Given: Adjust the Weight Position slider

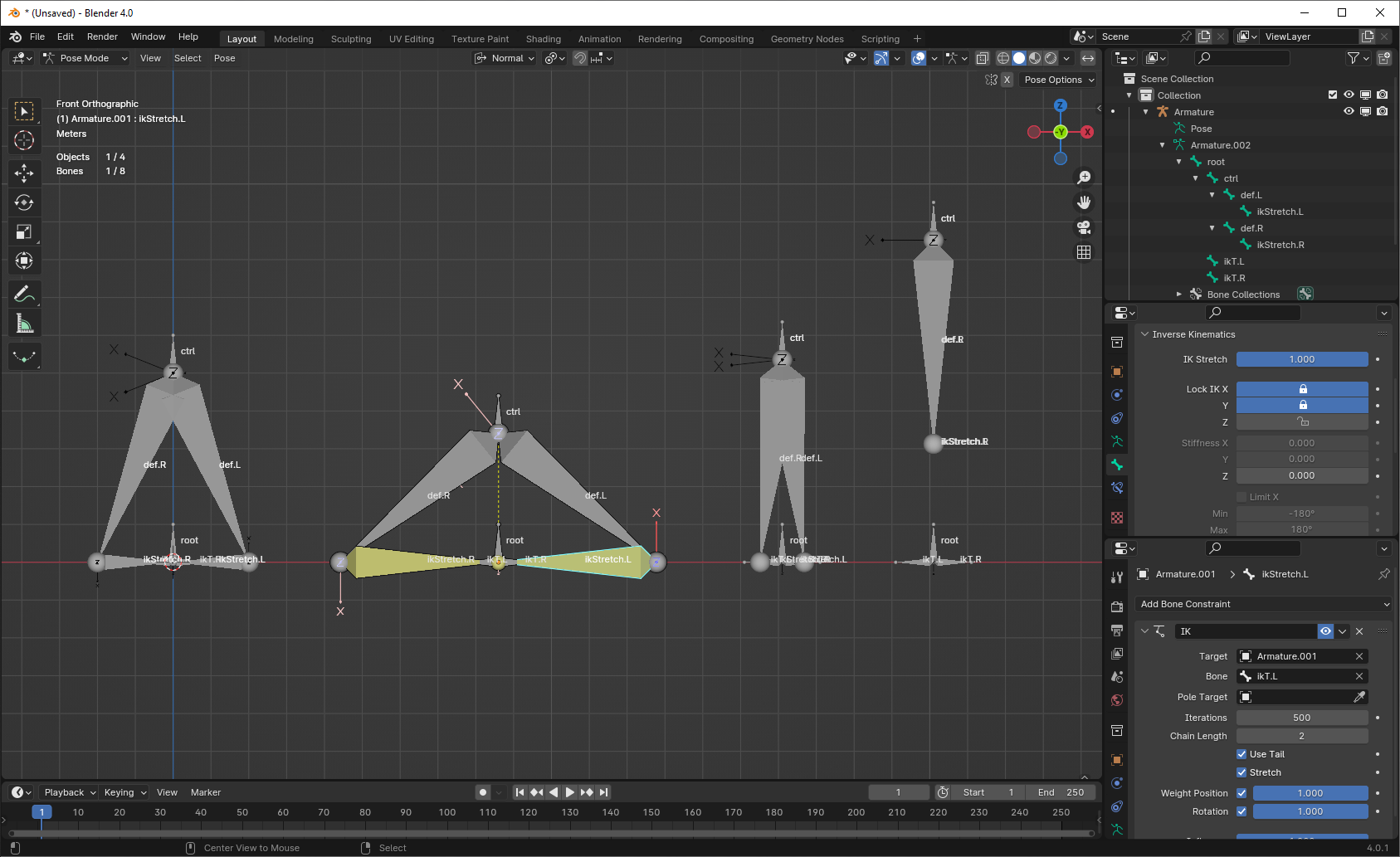Looking at the screenshot, I should (1310, 793).
